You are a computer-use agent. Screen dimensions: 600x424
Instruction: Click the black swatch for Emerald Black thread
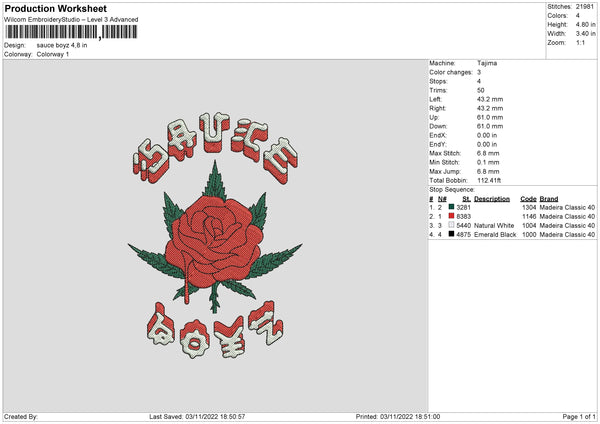(451, 234)
